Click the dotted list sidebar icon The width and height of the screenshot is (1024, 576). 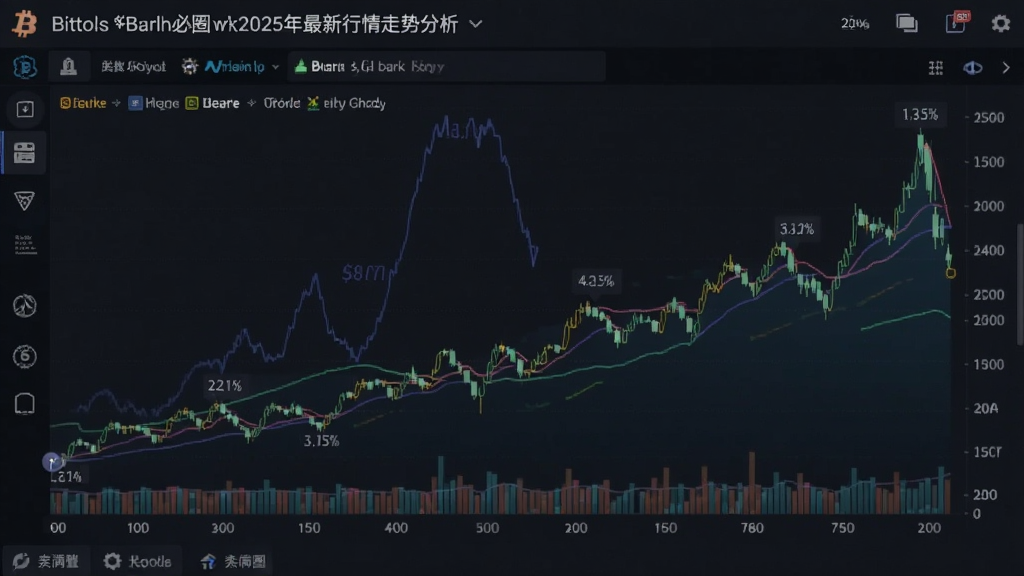point(25,244)
